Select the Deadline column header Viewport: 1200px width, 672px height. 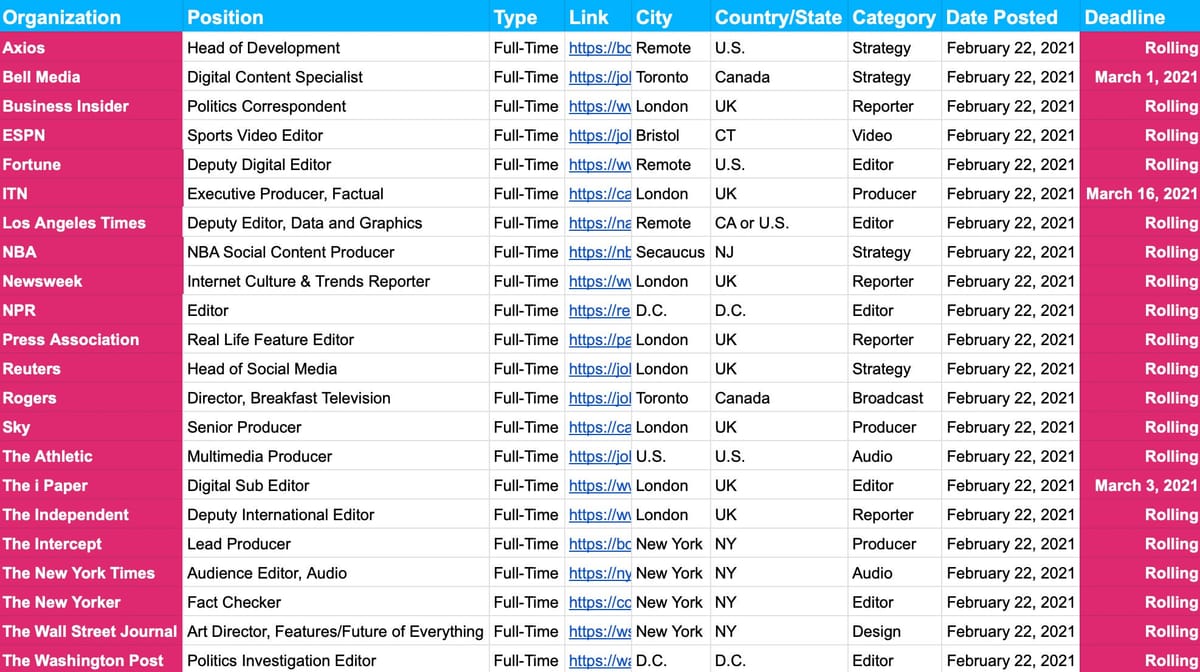(1124, 17)
